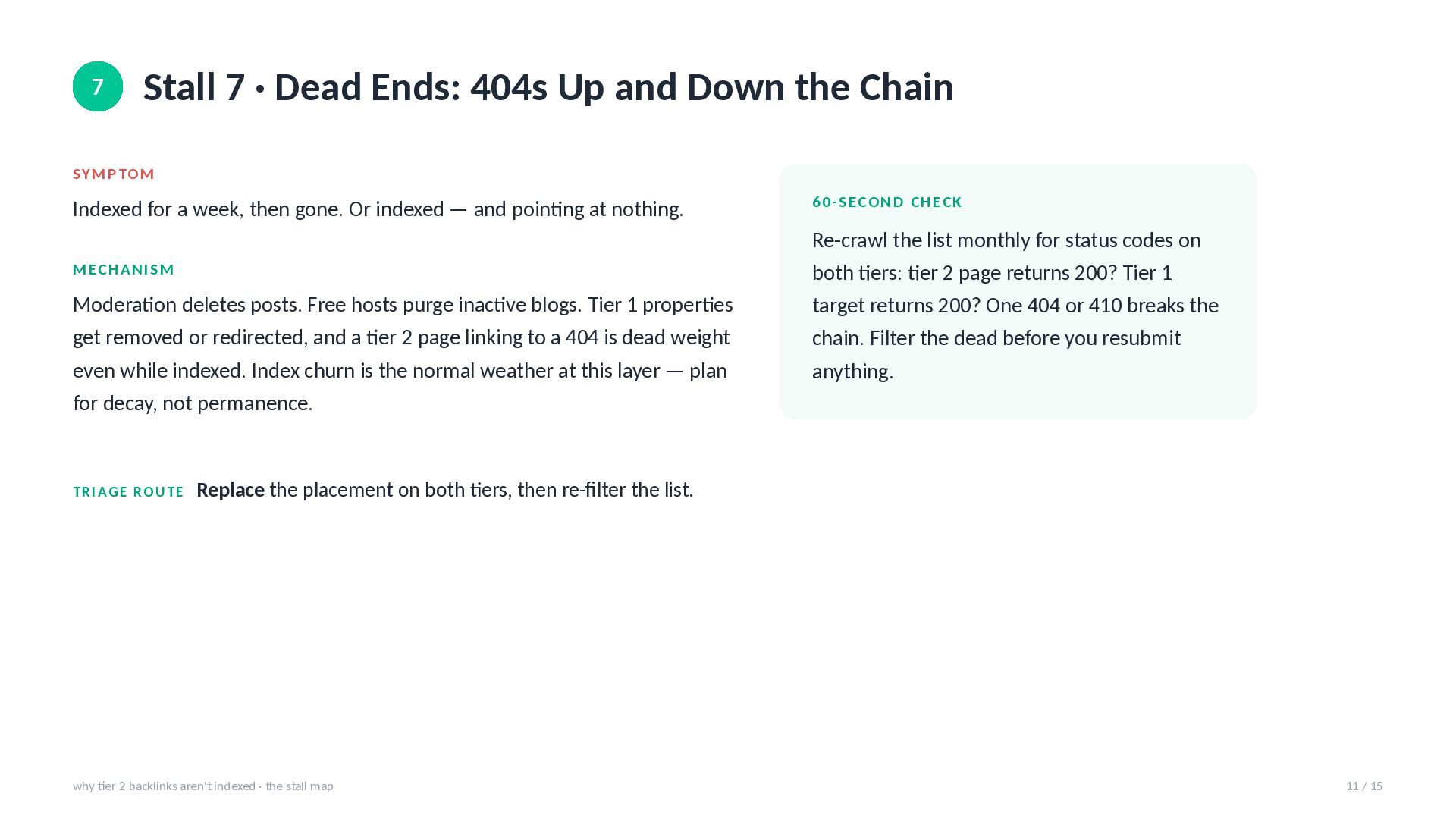
Task: Click '404s Up and Down the Chain' in title
Action: click(x=712, y=87)
